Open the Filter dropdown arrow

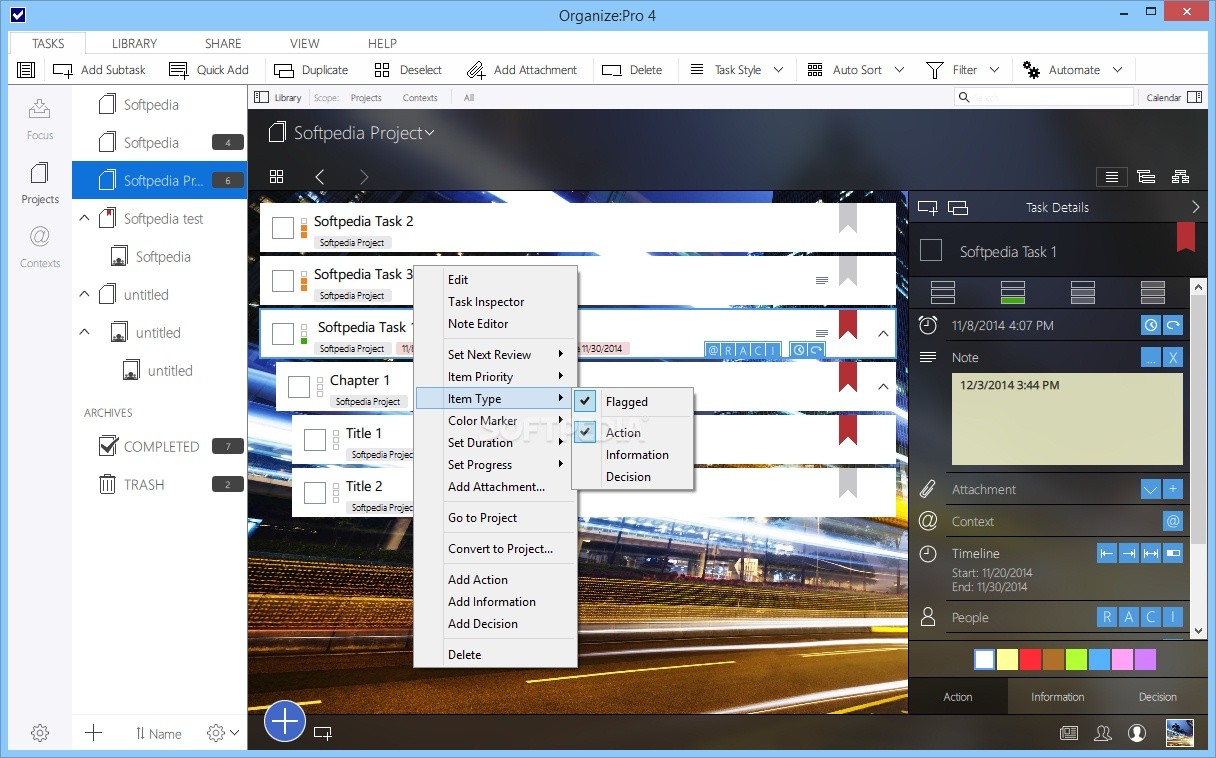[994, 70]
